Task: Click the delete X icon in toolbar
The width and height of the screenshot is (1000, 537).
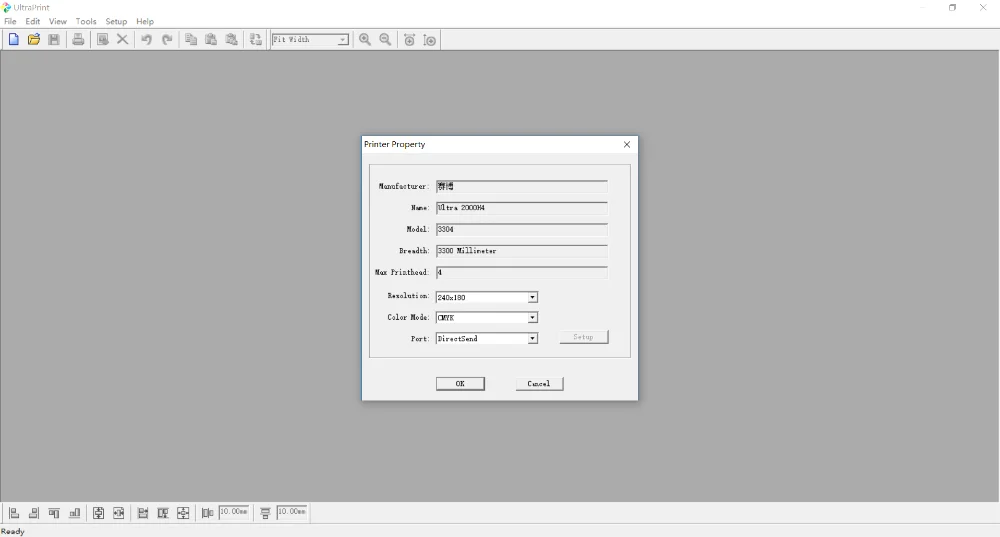Action: pyautogui.click(x=122, y=40)
